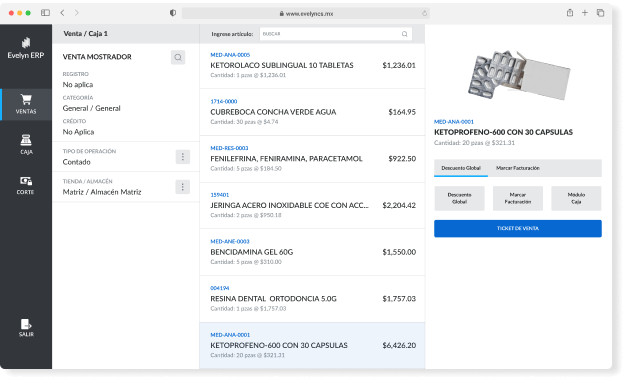The width and height of the screenshot is (626, 381).
Task: Open the Corte cash-cut section
Action: 26,185
